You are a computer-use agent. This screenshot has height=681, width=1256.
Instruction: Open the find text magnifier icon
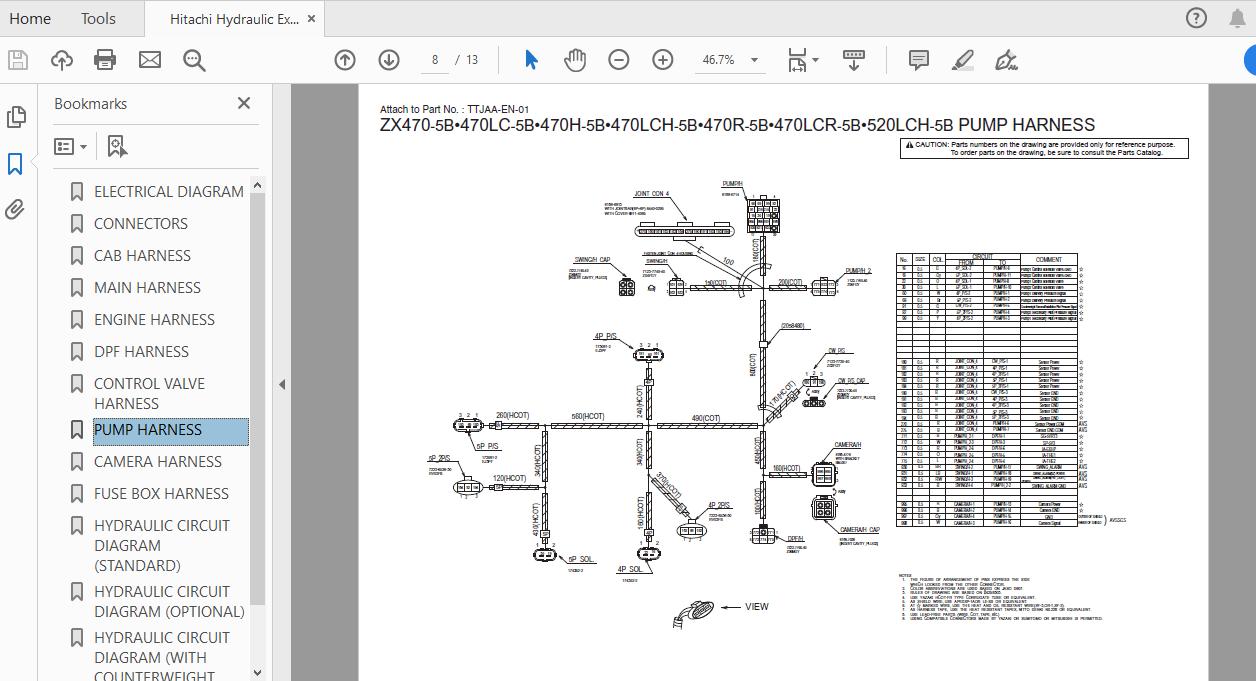tap(194, 60)
